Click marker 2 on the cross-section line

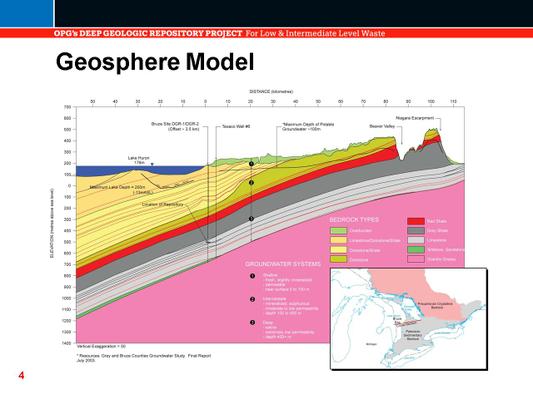(251, 183)
